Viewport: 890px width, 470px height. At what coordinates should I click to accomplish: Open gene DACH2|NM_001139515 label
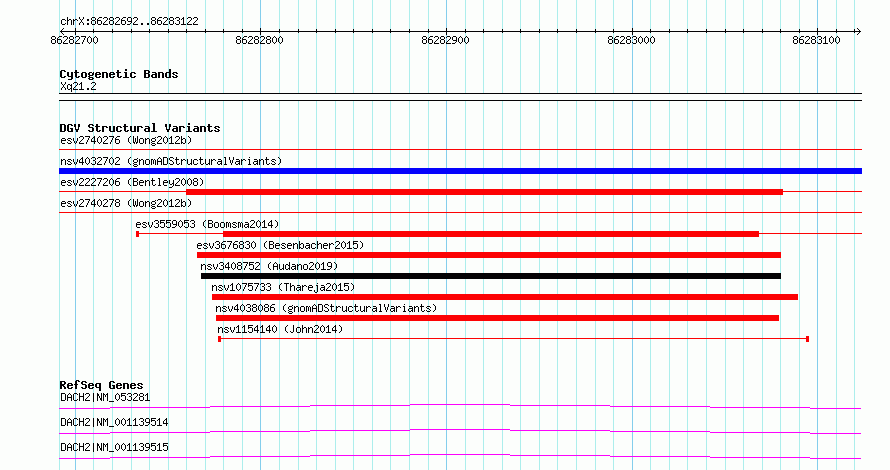[114, 447]
